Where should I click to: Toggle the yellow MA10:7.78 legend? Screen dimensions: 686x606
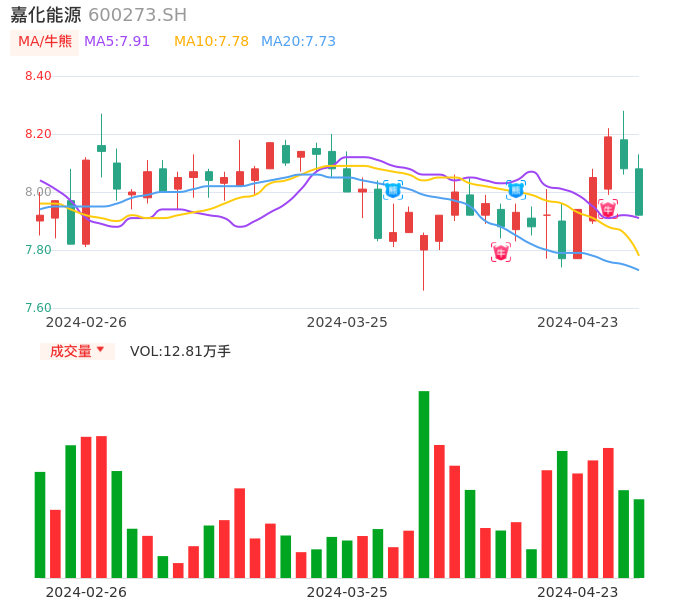coord(211,42)
